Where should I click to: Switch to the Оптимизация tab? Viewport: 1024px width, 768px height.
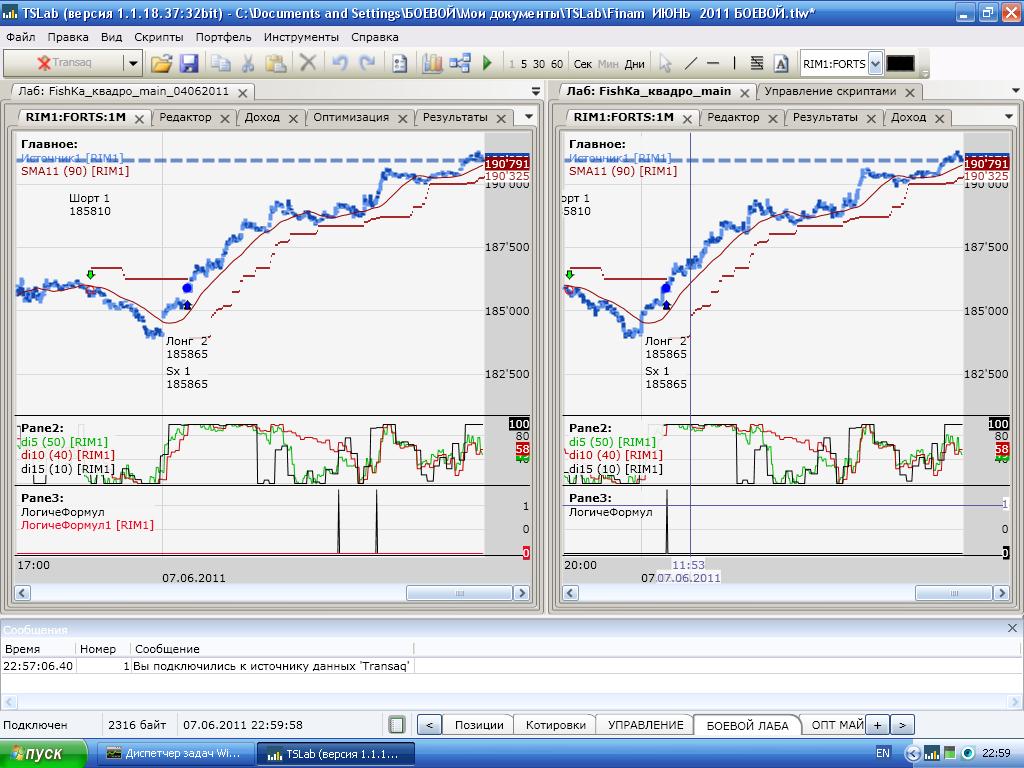(x=351, y=117)
